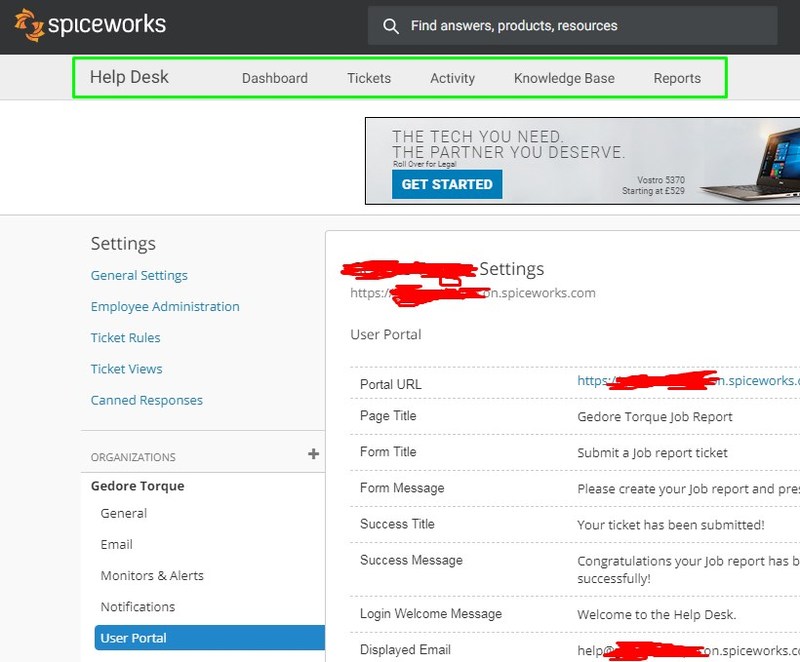The height and width of the screenshot is (662, 800).
Task: Open Canned Responses
Action: click(x=146, y=400)
